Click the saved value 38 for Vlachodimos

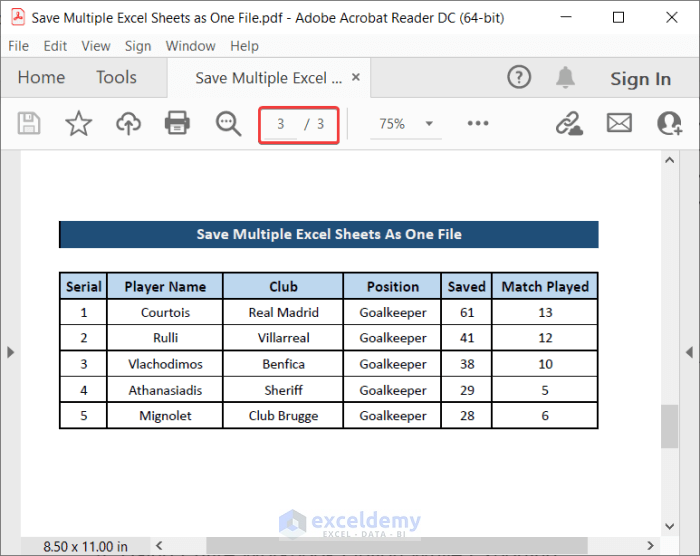[x=467, y=364]
